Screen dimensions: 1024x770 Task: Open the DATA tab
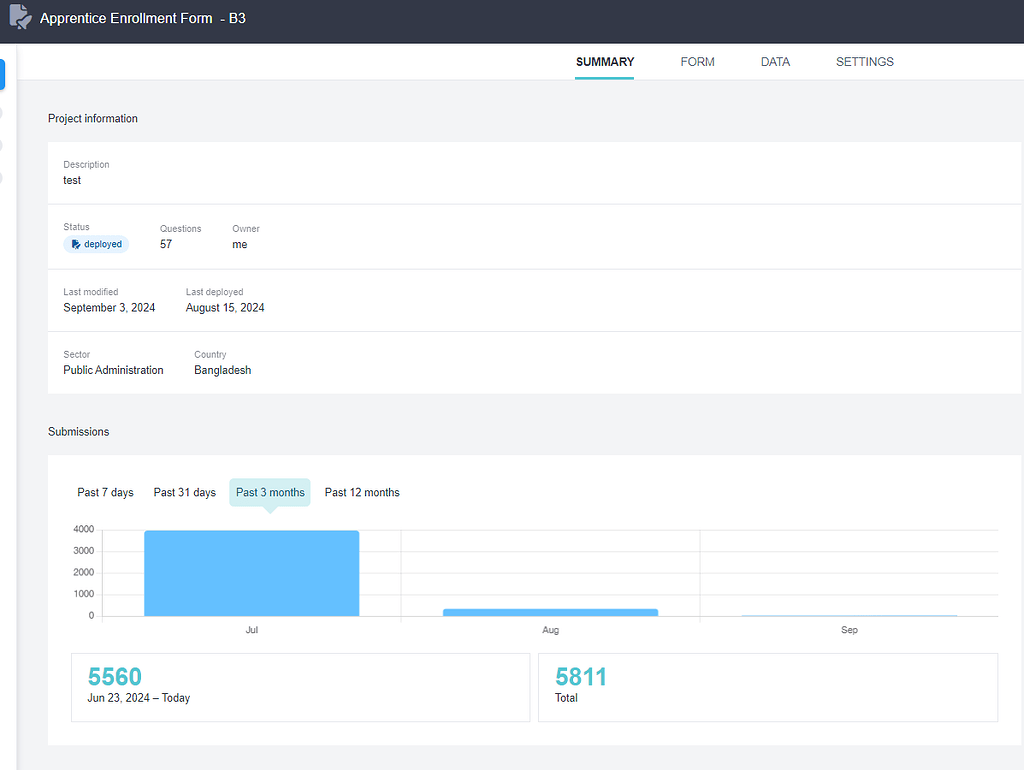coord(775,61)
